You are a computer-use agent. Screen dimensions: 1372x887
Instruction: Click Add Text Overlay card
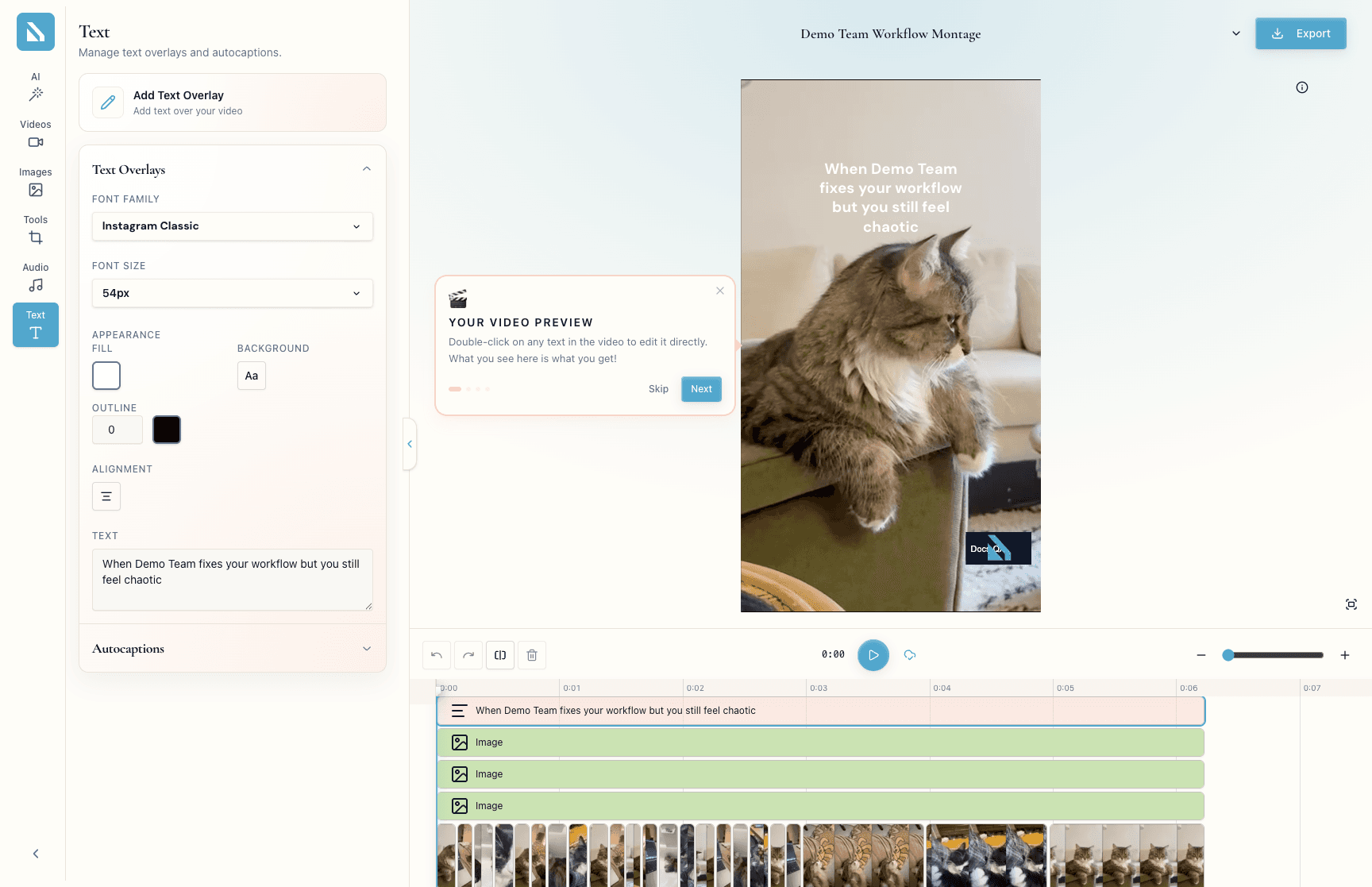(x=233, y=102)
